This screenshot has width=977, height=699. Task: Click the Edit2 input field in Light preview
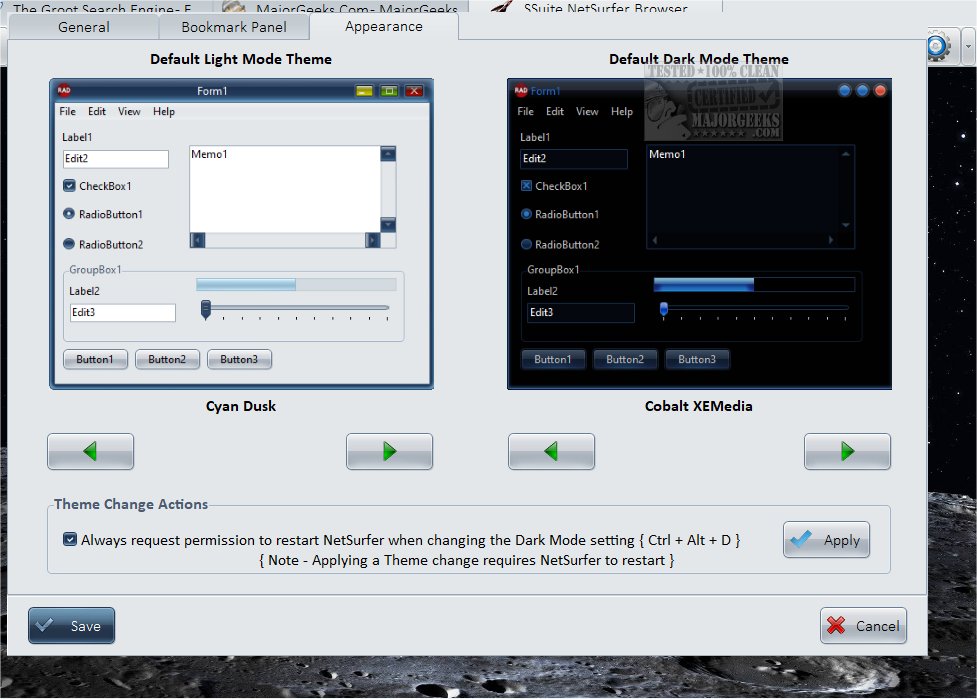coord(115,159)
